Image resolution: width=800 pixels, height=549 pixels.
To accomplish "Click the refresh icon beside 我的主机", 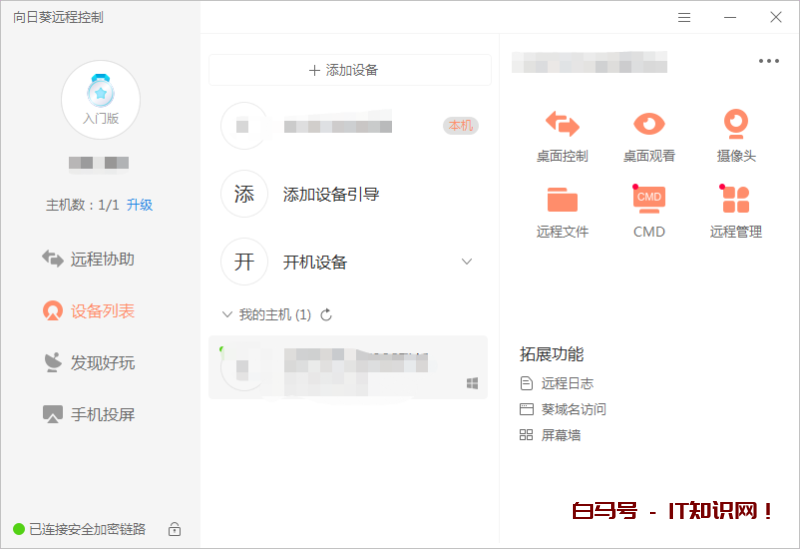I will pos(326,315).
